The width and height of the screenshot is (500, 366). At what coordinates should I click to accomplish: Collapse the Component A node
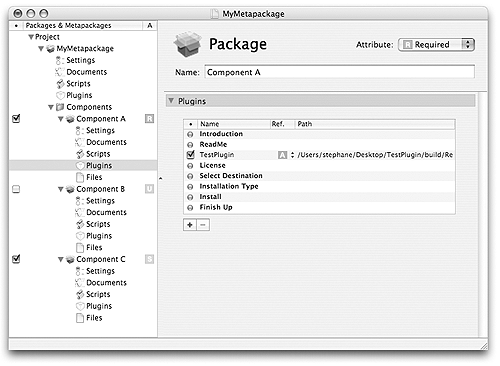click(x=61, y=119)
